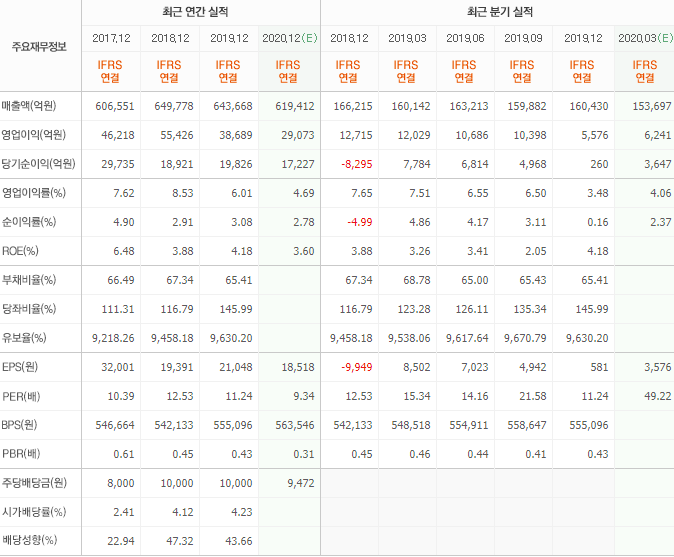Click the 최근 연간 실적 header
Screen dimensions: 674x557
(195, 12)
